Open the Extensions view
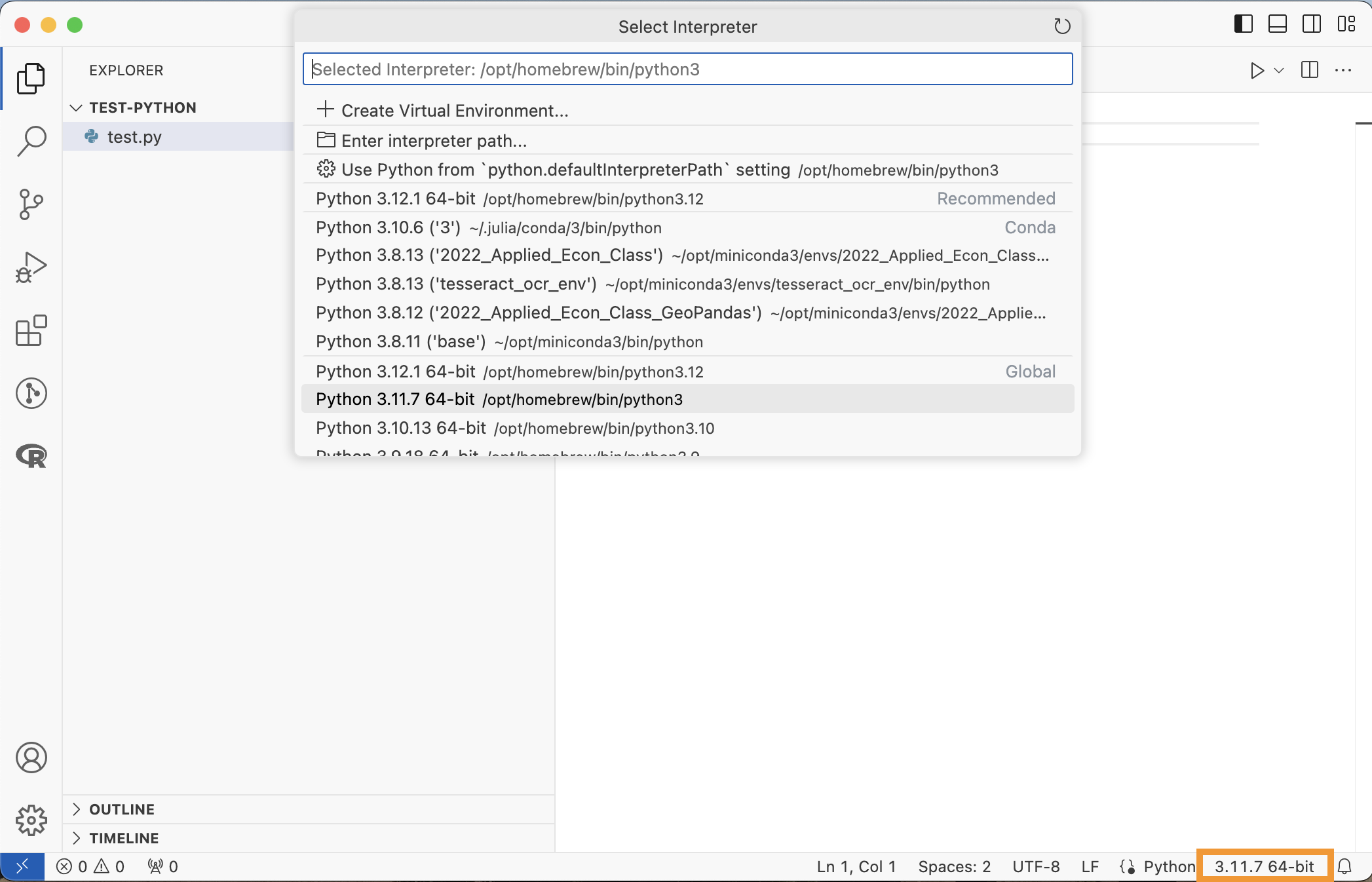 pyautogui.click(x=31, y=330)
